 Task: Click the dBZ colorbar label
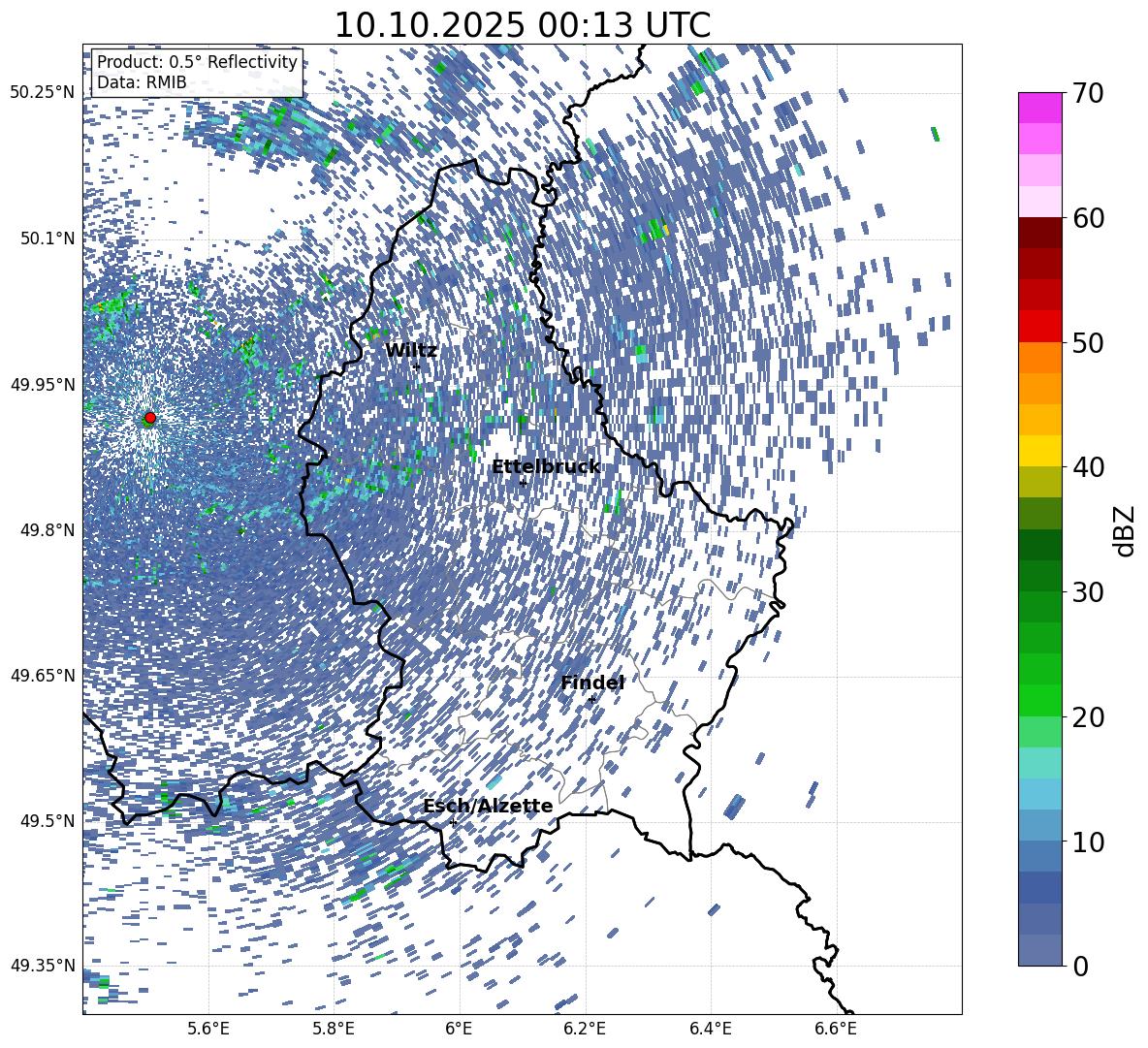(1126, 530)
